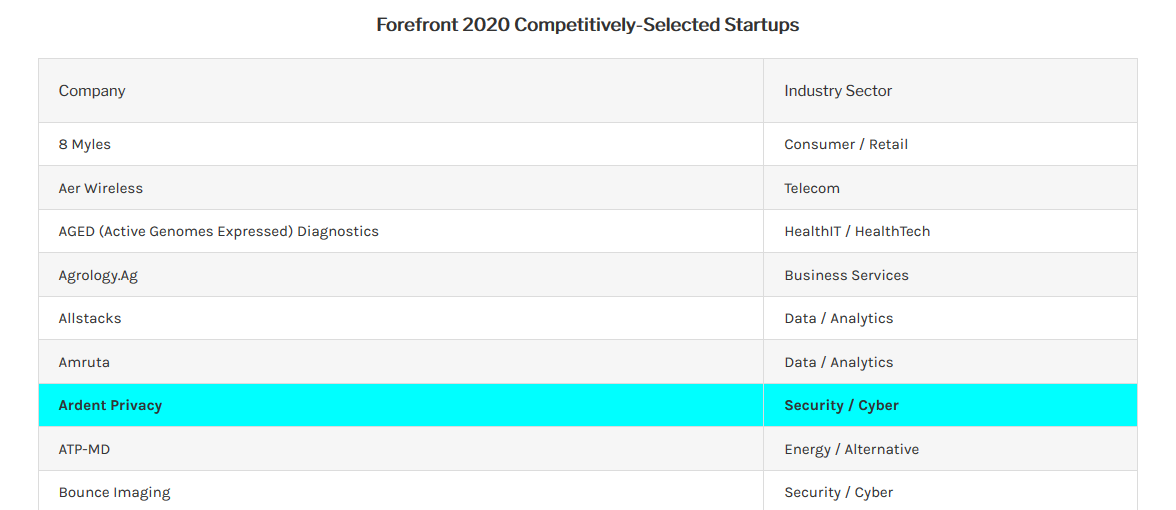Select the Business Services sector cell

click(950, 275)
